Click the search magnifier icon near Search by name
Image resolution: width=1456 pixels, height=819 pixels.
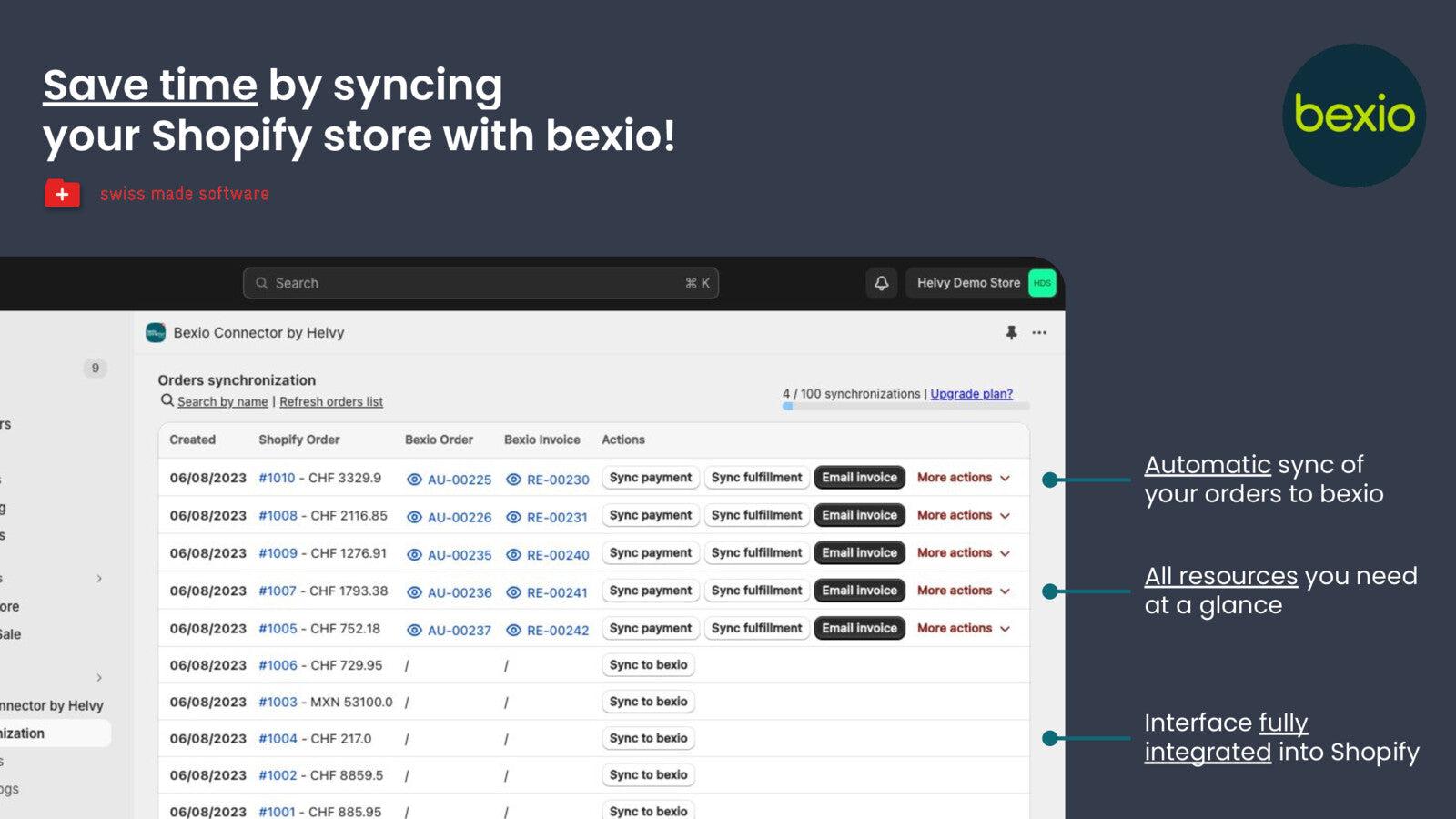167,400
